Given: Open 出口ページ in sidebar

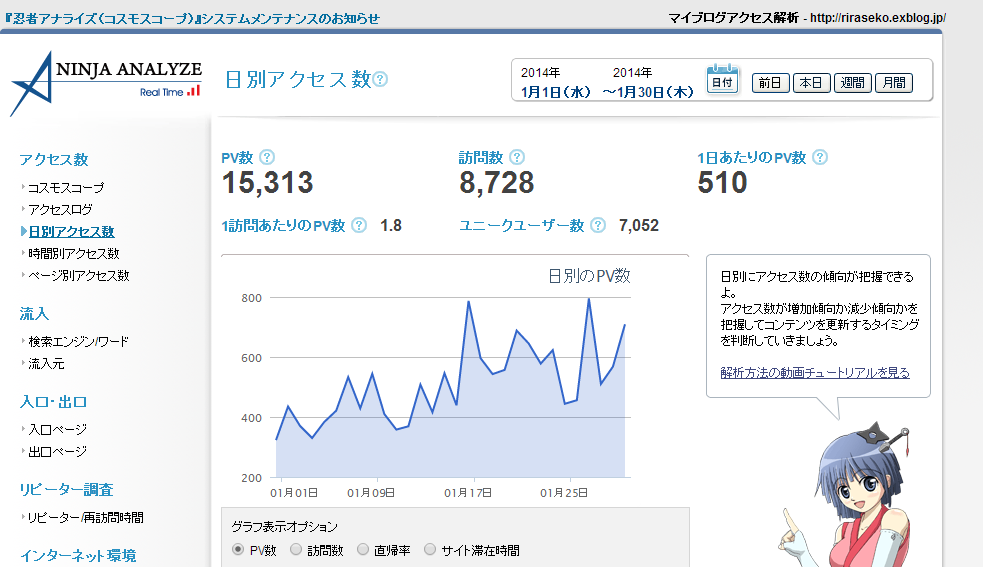Looking at the screenshot, I should click(58, 452).
